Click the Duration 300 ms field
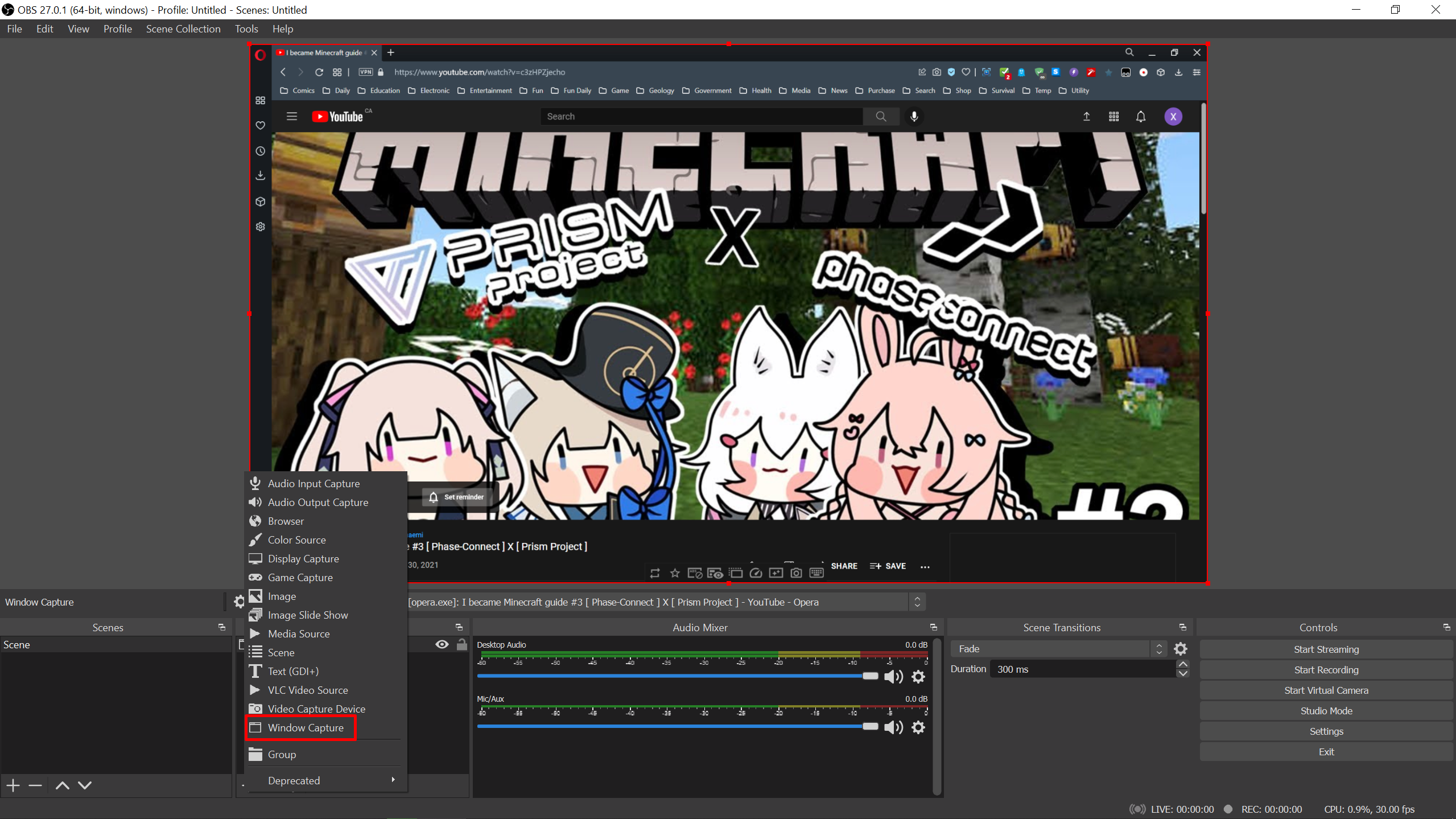 click(x=1083, y=669)
